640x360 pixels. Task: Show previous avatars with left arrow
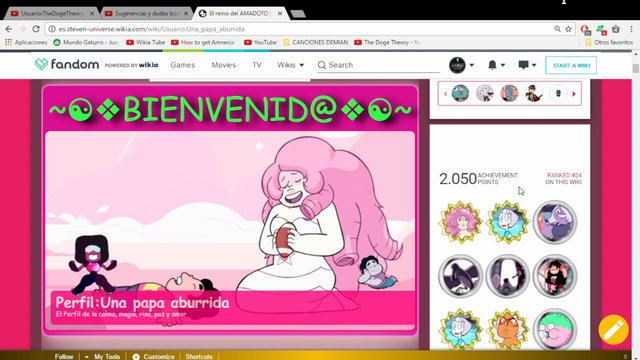pos(445,94)
